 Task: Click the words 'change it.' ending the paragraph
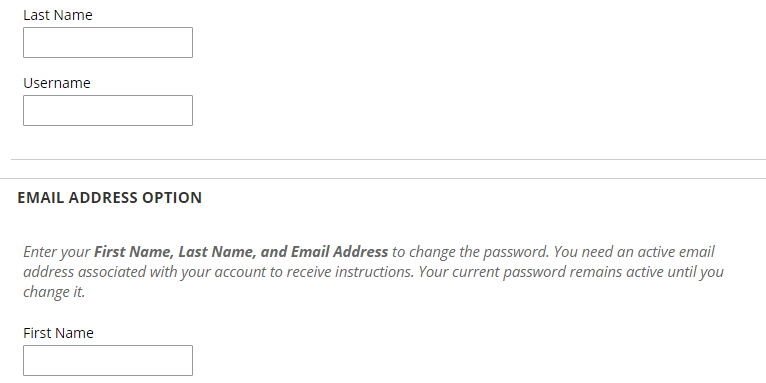click(54, 292)
